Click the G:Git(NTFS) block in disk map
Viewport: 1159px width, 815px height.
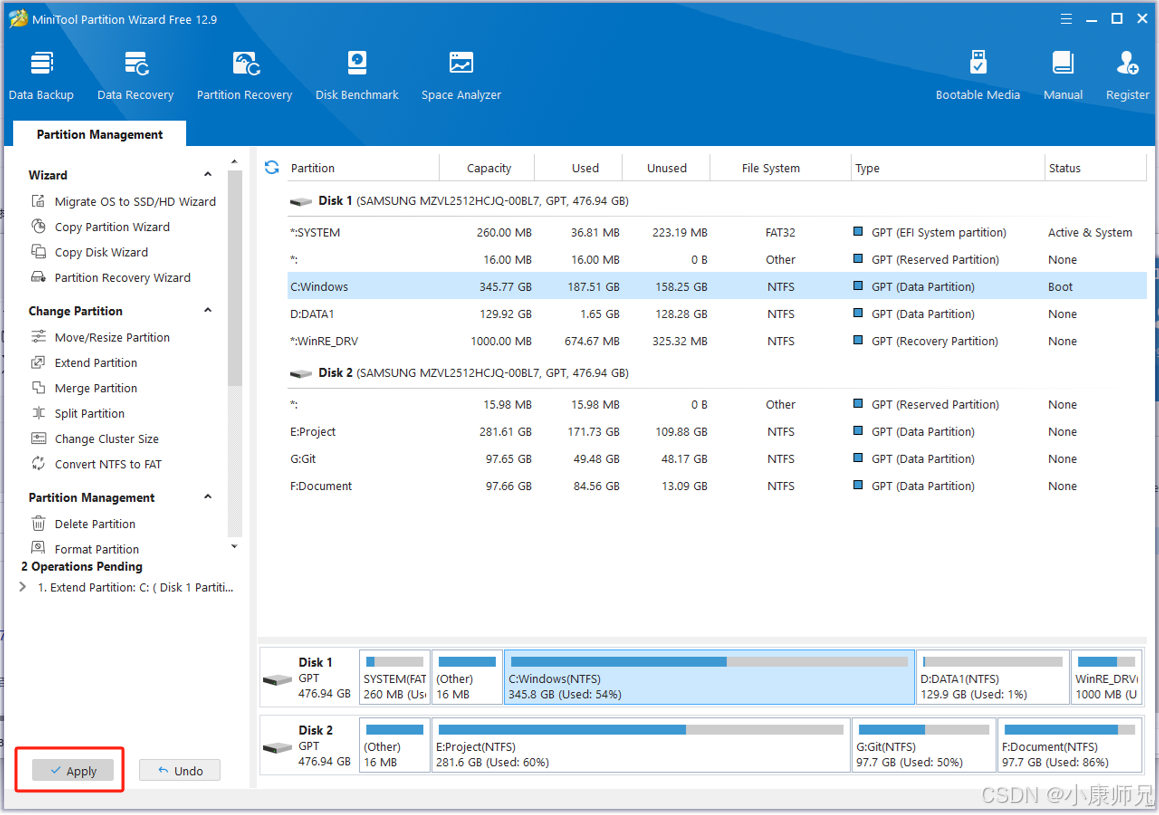pos(924,746)
